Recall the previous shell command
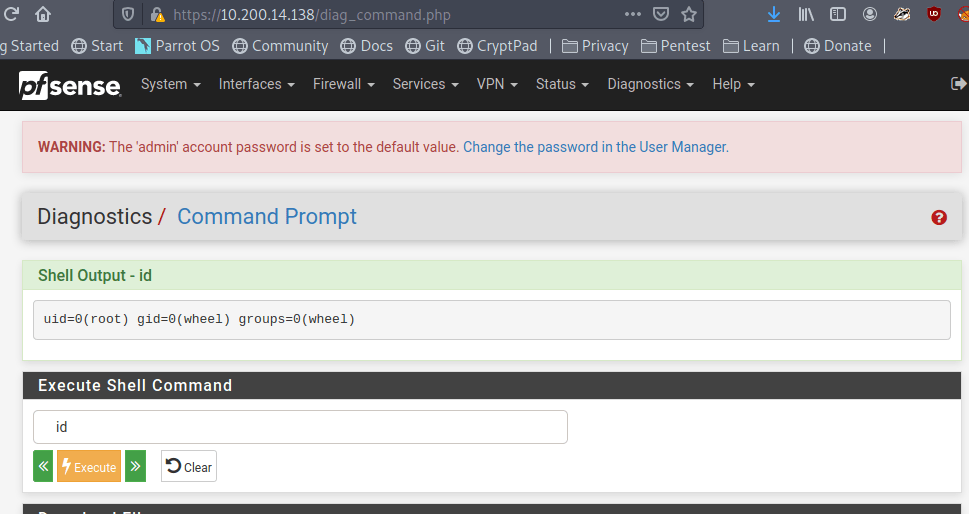 click(43, 467)
